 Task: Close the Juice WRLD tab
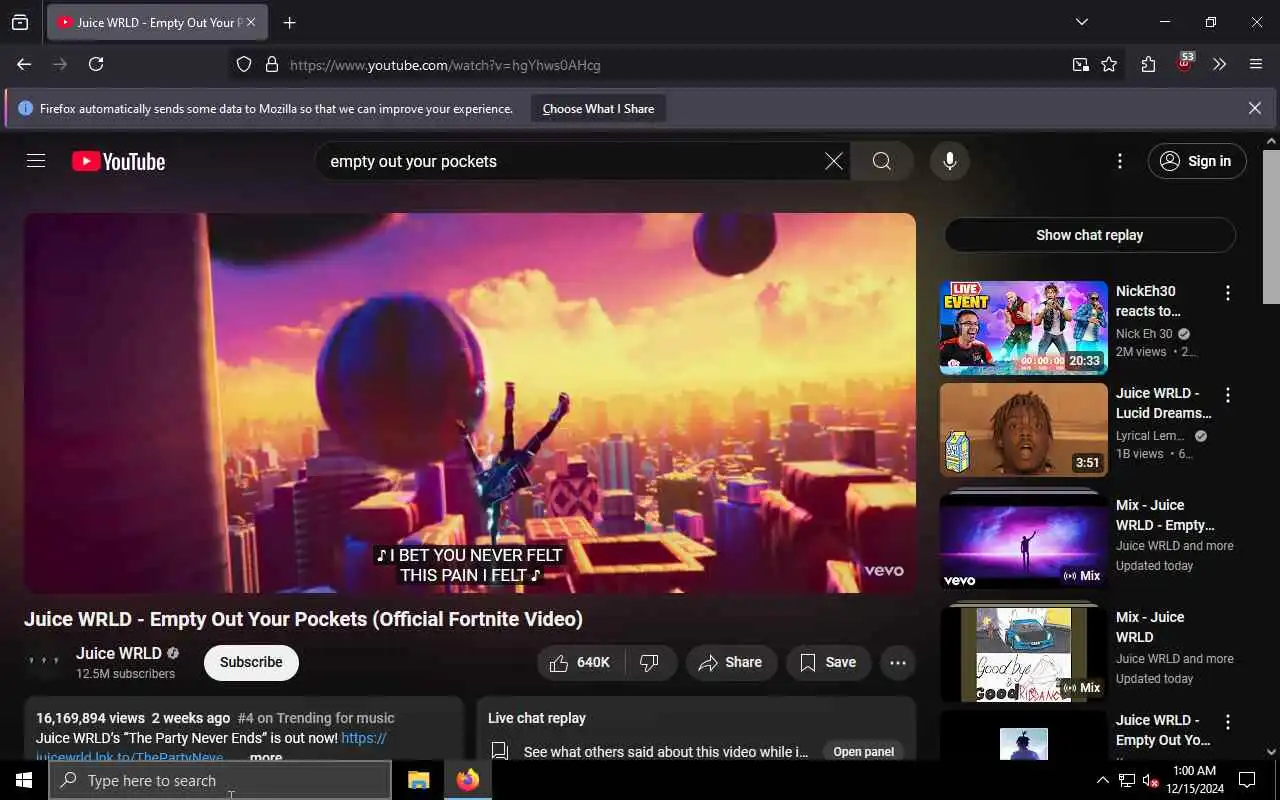[250, 22]
